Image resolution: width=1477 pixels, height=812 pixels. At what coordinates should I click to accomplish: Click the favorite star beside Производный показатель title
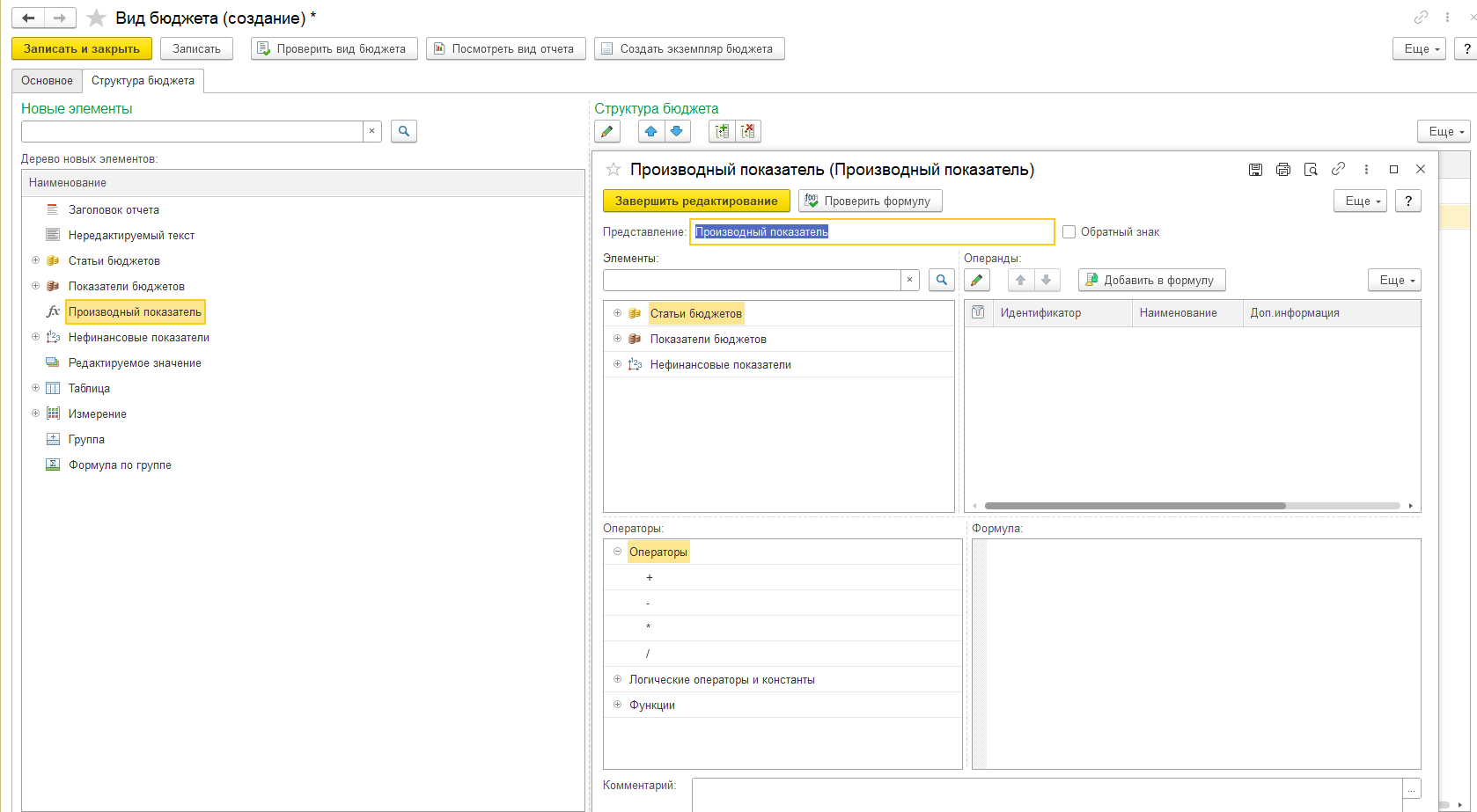tap(614, 170)
